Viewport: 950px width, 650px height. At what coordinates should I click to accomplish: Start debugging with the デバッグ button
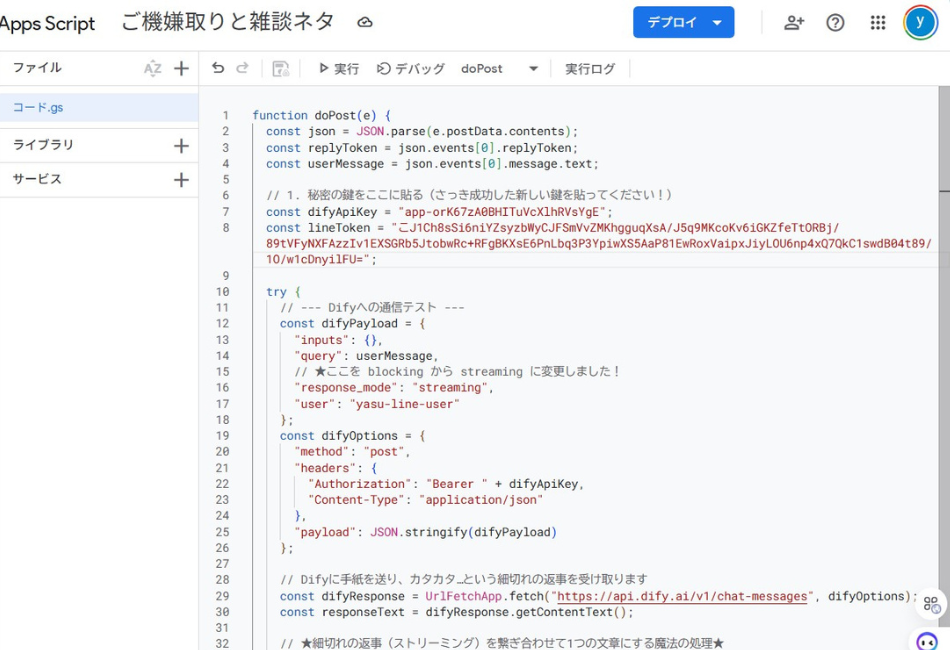coord(412,68)
